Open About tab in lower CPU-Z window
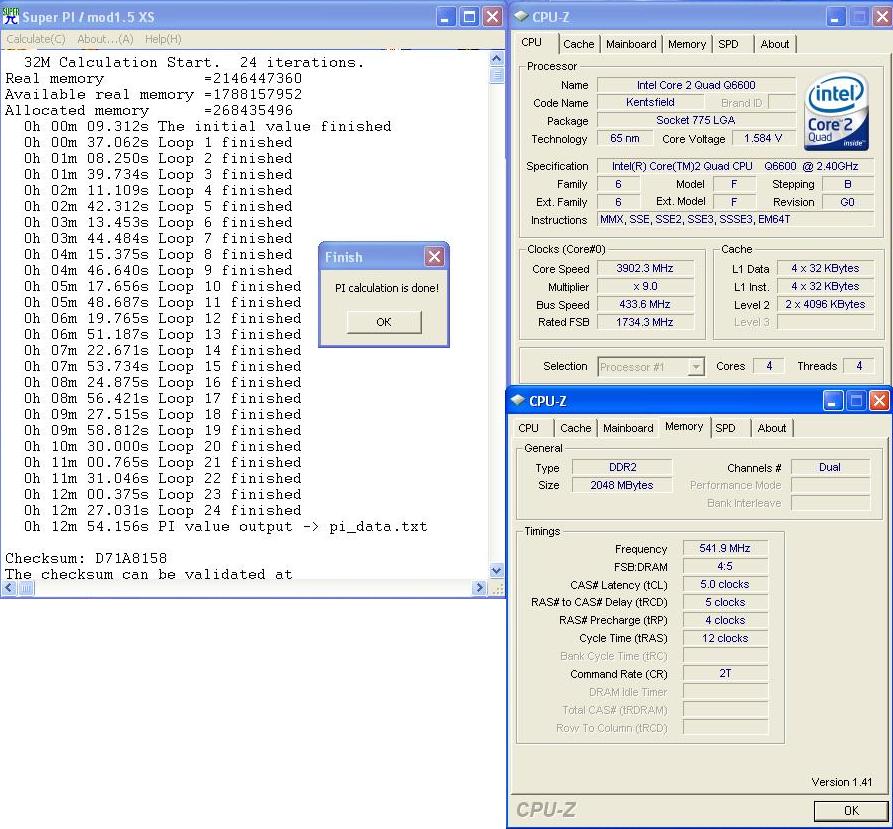Viewport: 893px width, 829px height. click(x=771, y=428)
